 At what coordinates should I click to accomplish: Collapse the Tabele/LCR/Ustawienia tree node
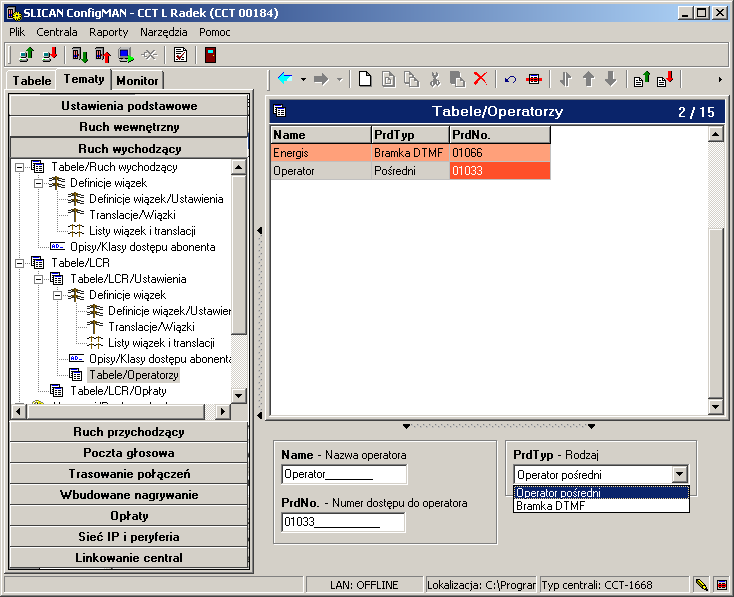pos(38,279)
